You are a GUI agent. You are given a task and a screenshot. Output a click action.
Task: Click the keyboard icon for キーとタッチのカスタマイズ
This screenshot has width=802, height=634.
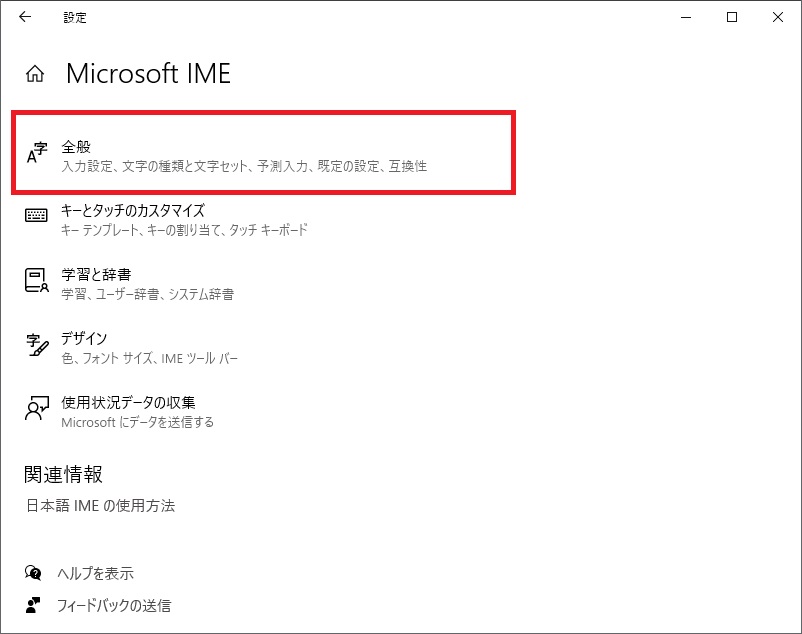pyautogui.click(x=36, y=215)
